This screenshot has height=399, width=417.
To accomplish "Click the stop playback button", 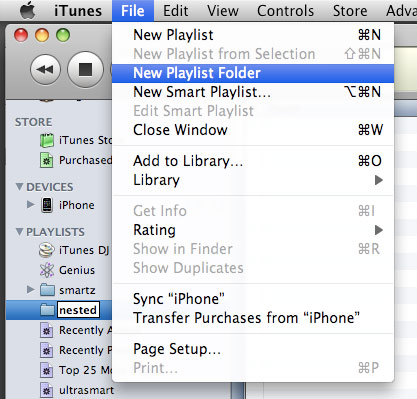I will pos(85,70).
